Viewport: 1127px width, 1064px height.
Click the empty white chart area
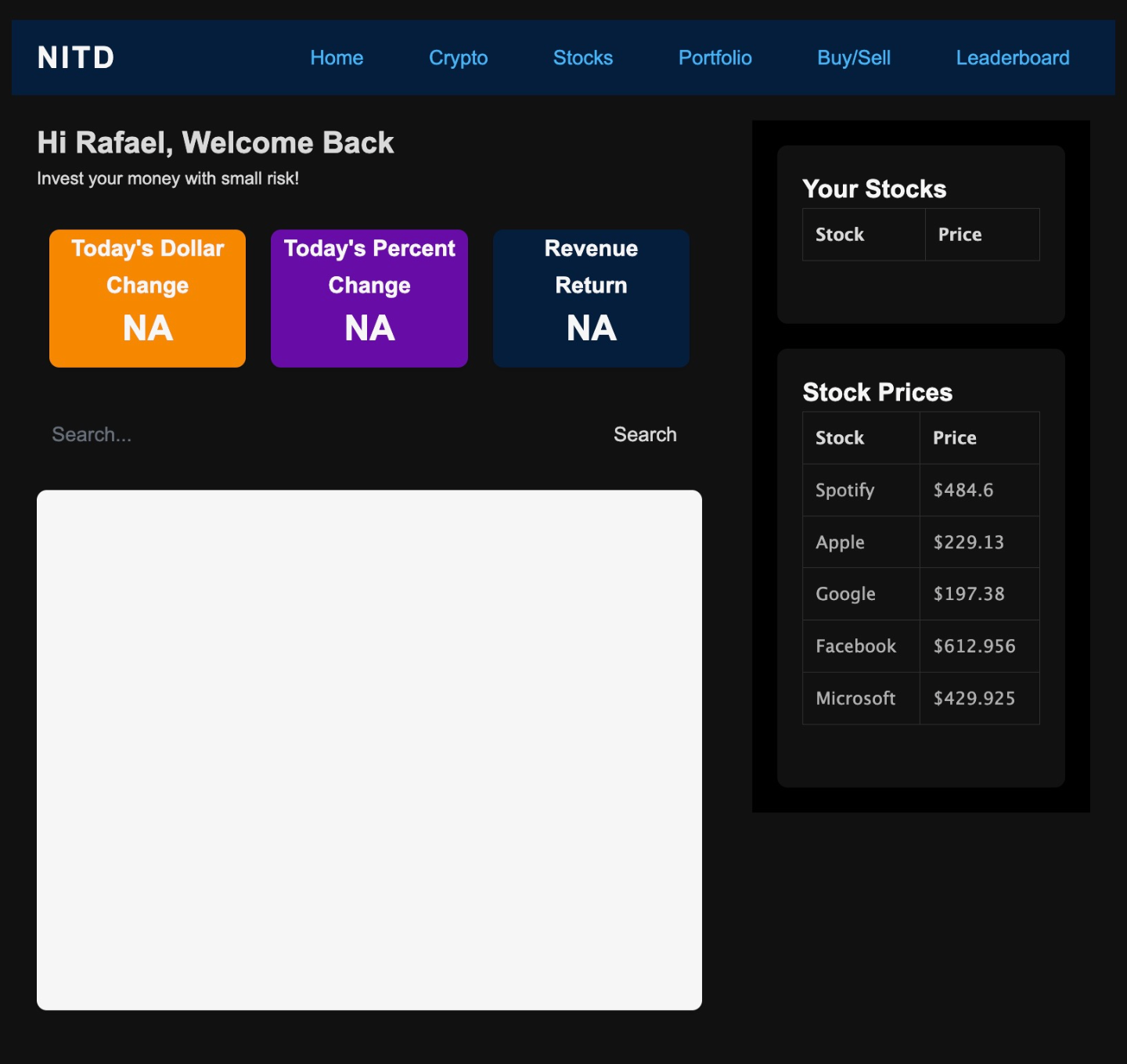(x=369, y=749)
